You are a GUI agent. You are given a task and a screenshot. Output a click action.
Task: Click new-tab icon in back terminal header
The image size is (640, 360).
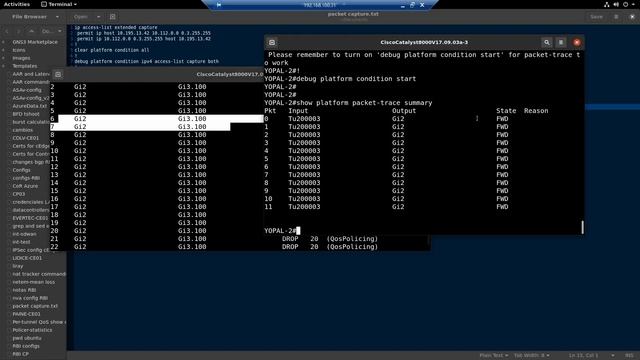(x=58, y=74)
